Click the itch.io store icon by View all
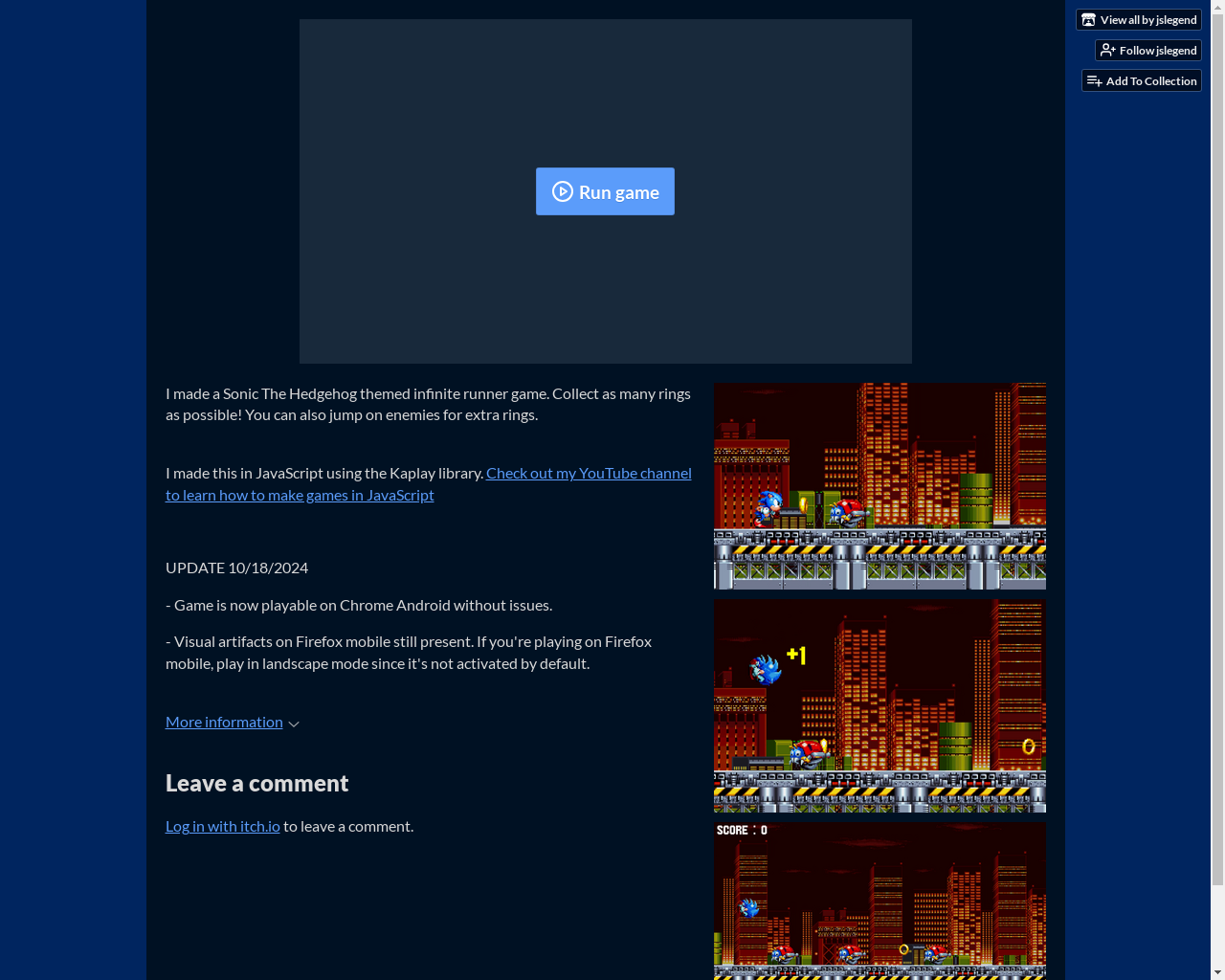 [1088, 20]
